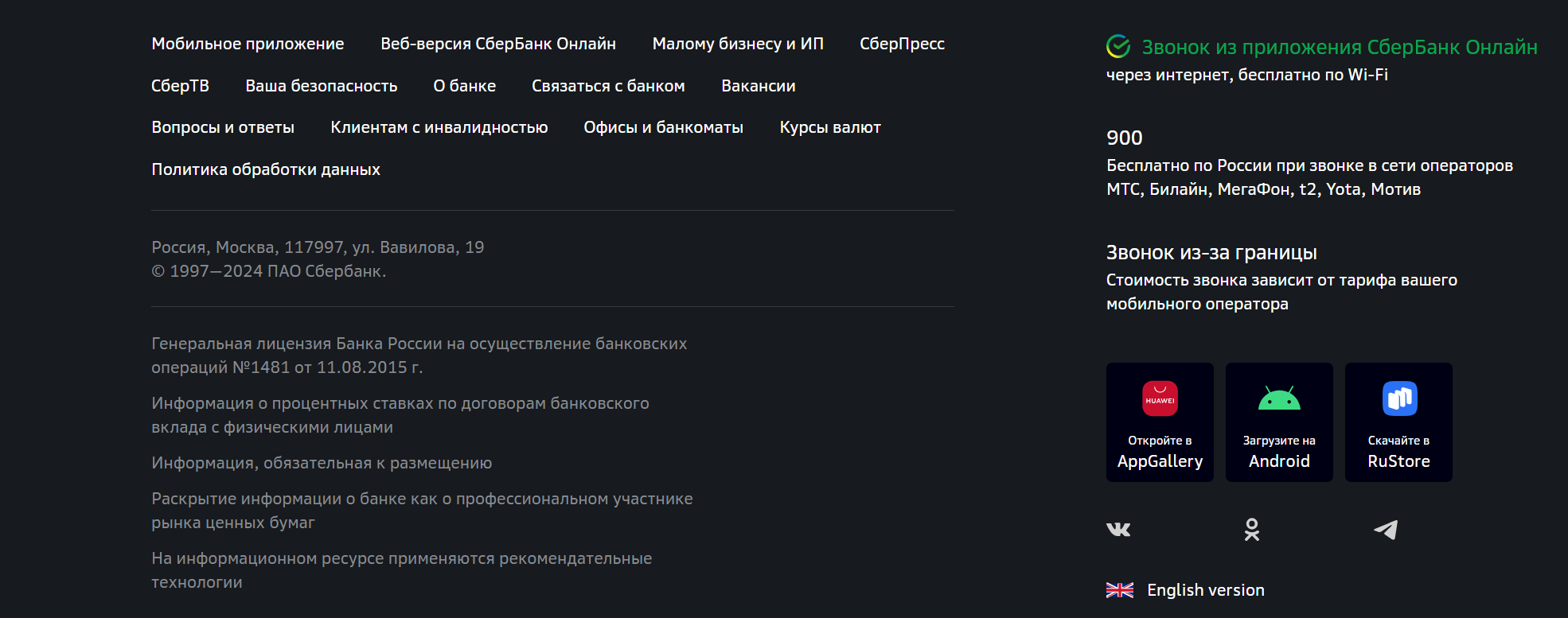View Курсы валют page
This screenshot has height=618, width=1568.
coord(830,127)
